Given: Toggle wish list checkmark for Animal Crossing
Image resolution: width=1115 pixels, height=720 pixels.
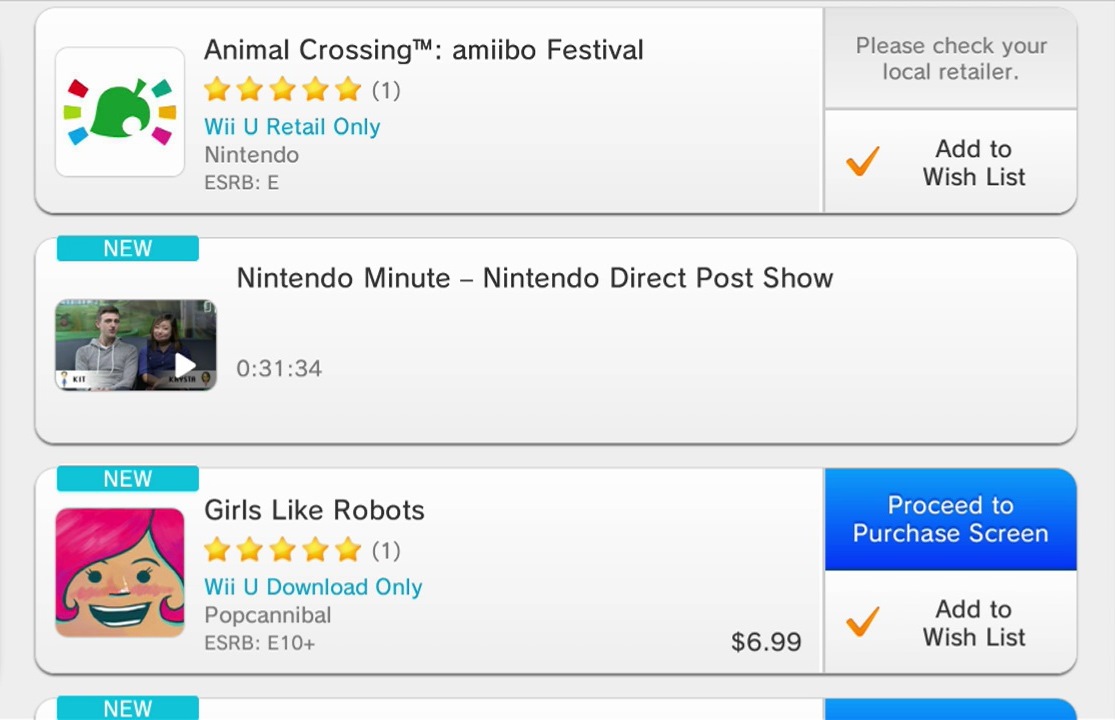Looking at the screenshot, I should tap(862, 162).
